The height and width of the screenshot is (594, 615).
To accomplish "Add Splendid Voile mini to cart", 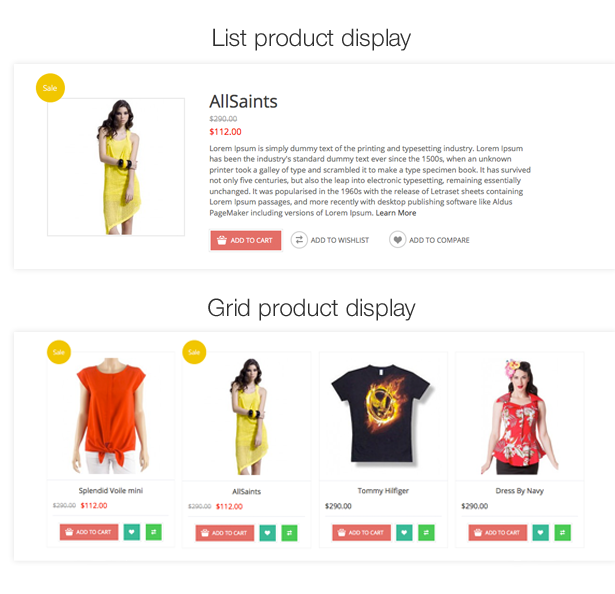I will pos(89,532).
